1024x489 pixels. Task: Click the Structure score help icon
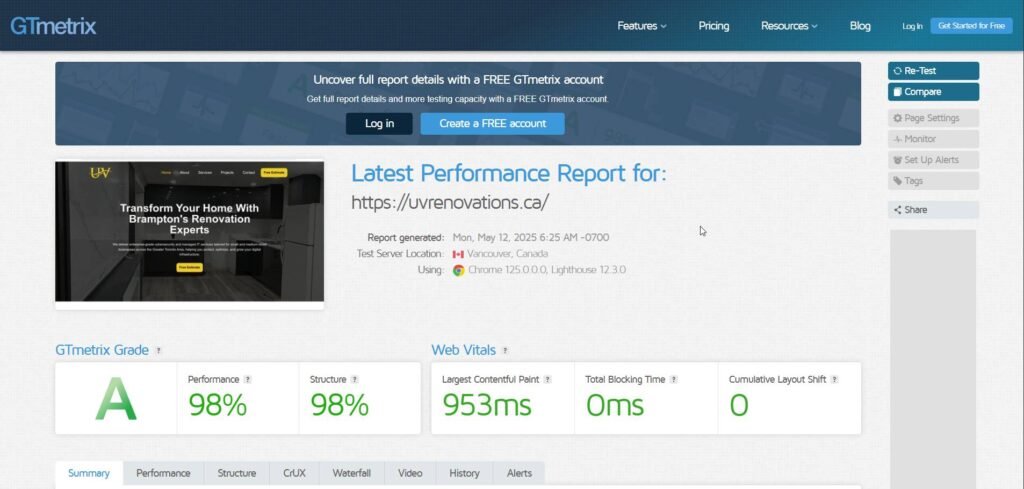[355, 379]
